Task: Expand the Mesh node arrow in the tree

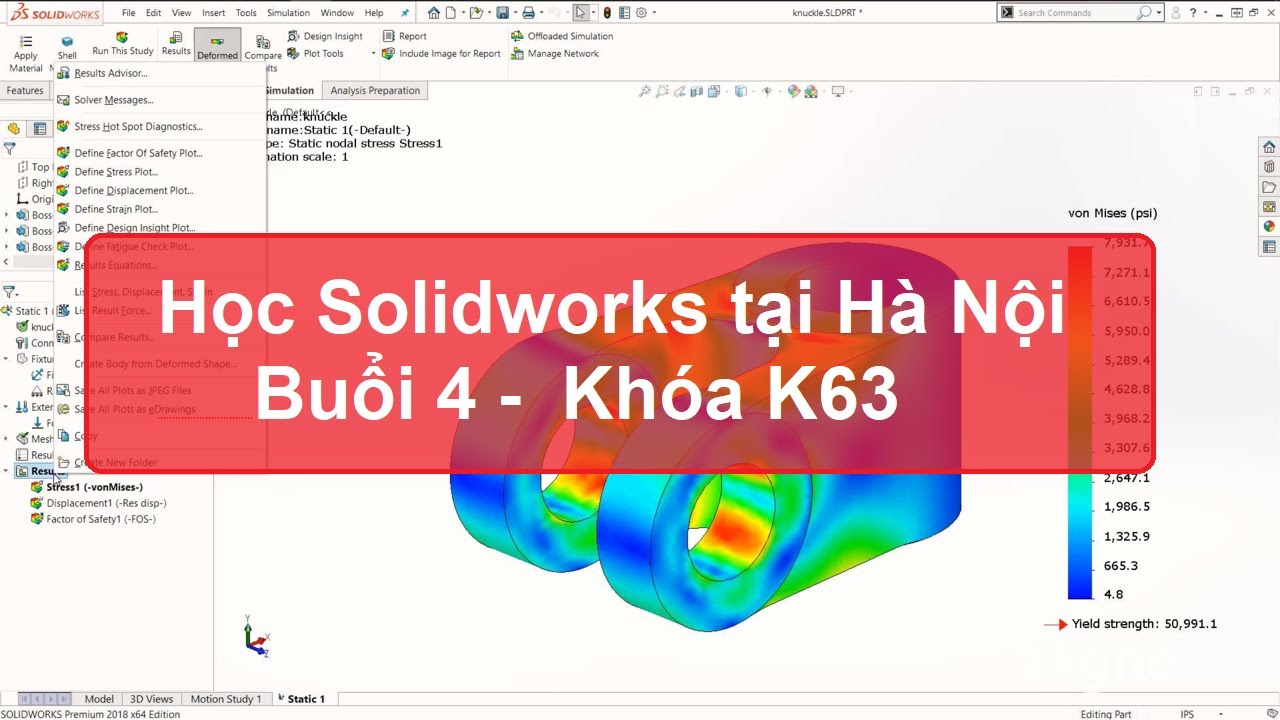Action: coord(7,439)
